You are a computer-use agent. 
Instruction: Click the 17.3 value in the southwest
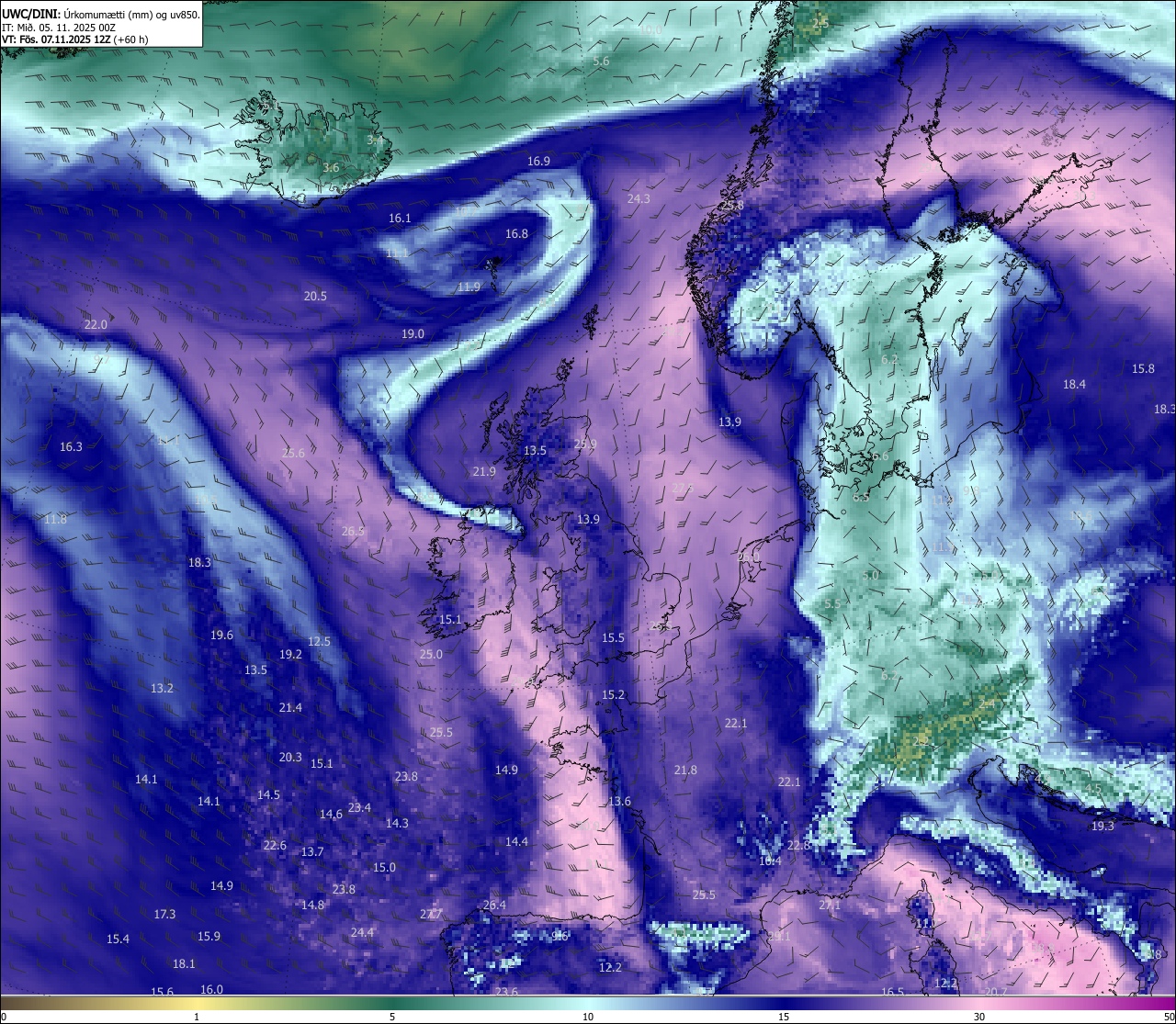click(x=164, y=915)
